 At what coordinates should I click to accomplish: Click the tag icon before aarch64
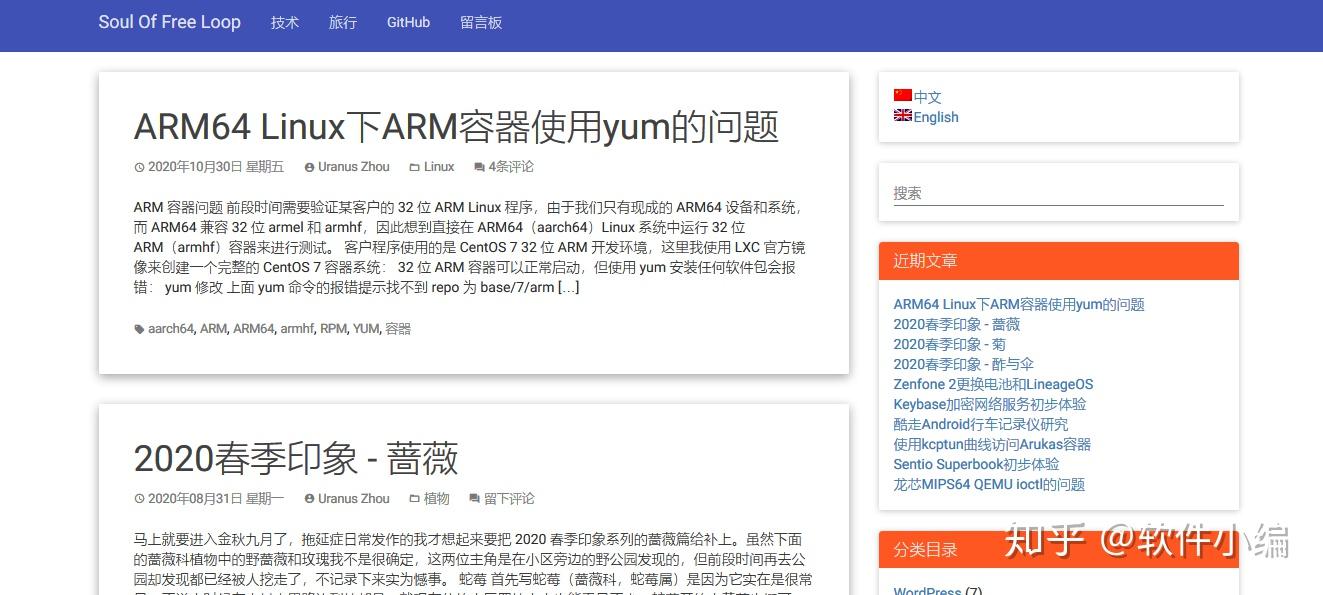(139, 329)
